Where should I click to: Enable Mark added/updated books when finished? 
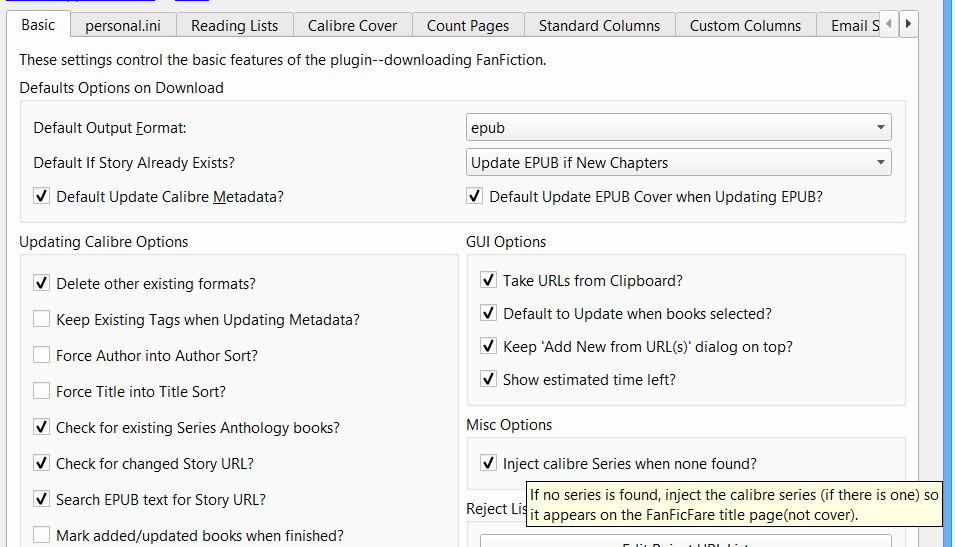[x=42, y=536]
